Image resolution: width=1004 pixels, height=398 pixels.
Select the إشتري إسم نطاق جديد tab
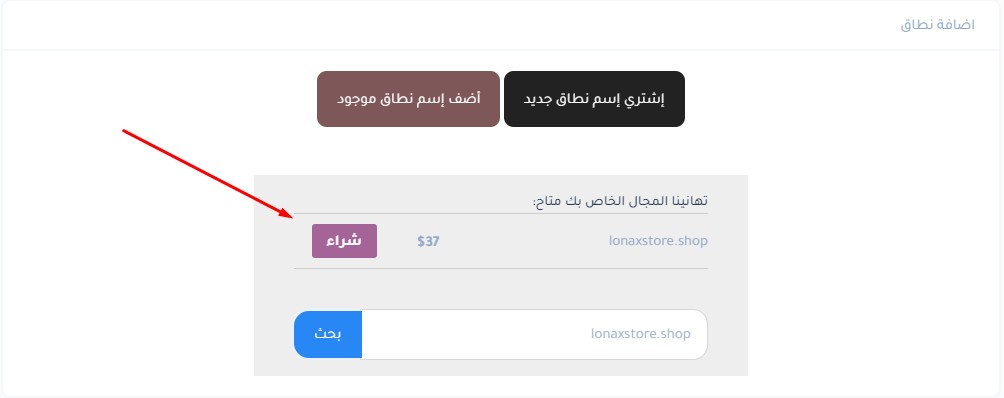(594, 99)
